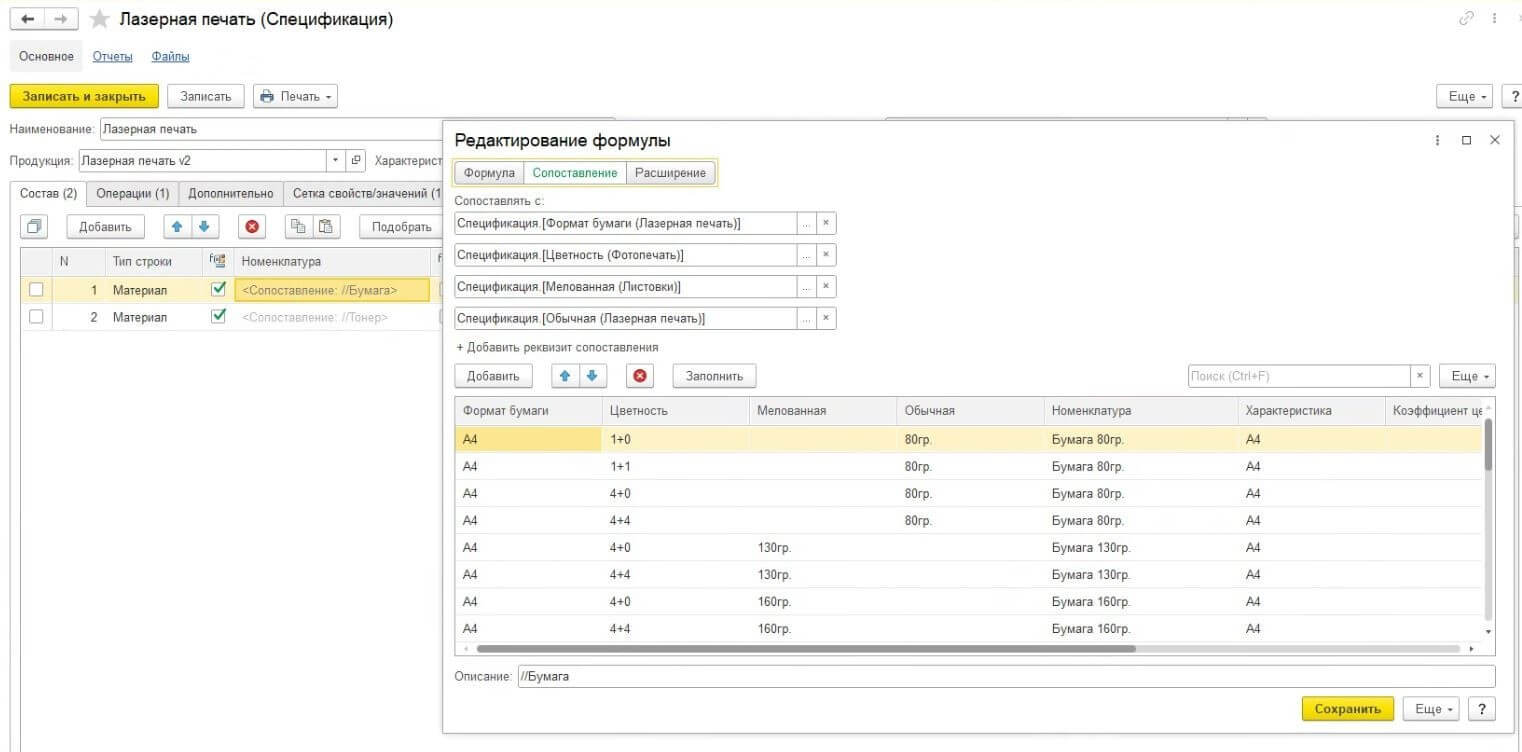
Task: Click Добавить in the formula dialog
Action: pyautogui.click(x=493, y=376)
